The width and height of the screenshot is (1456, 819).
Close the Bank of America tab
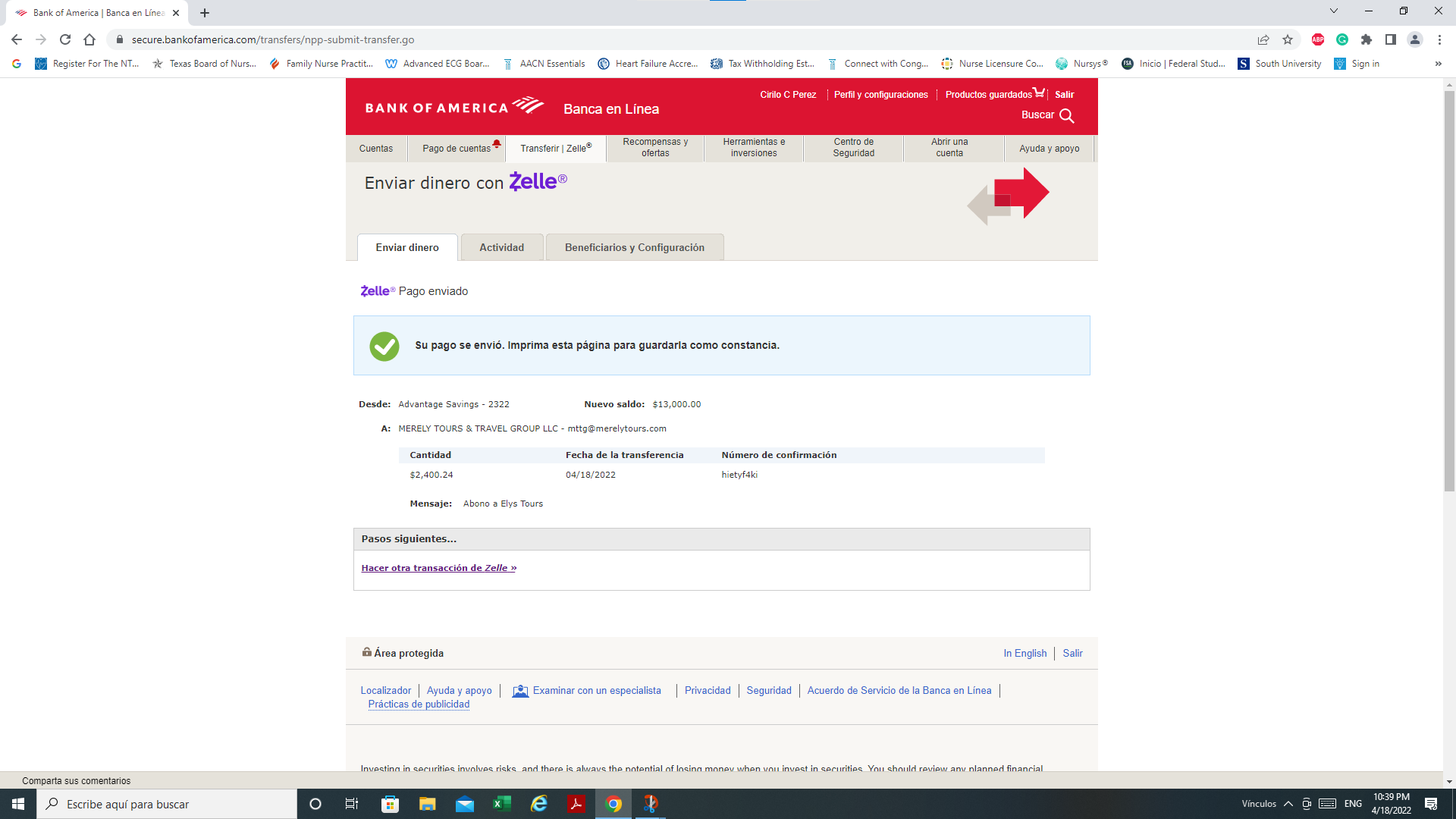click(x=176, y=13)
